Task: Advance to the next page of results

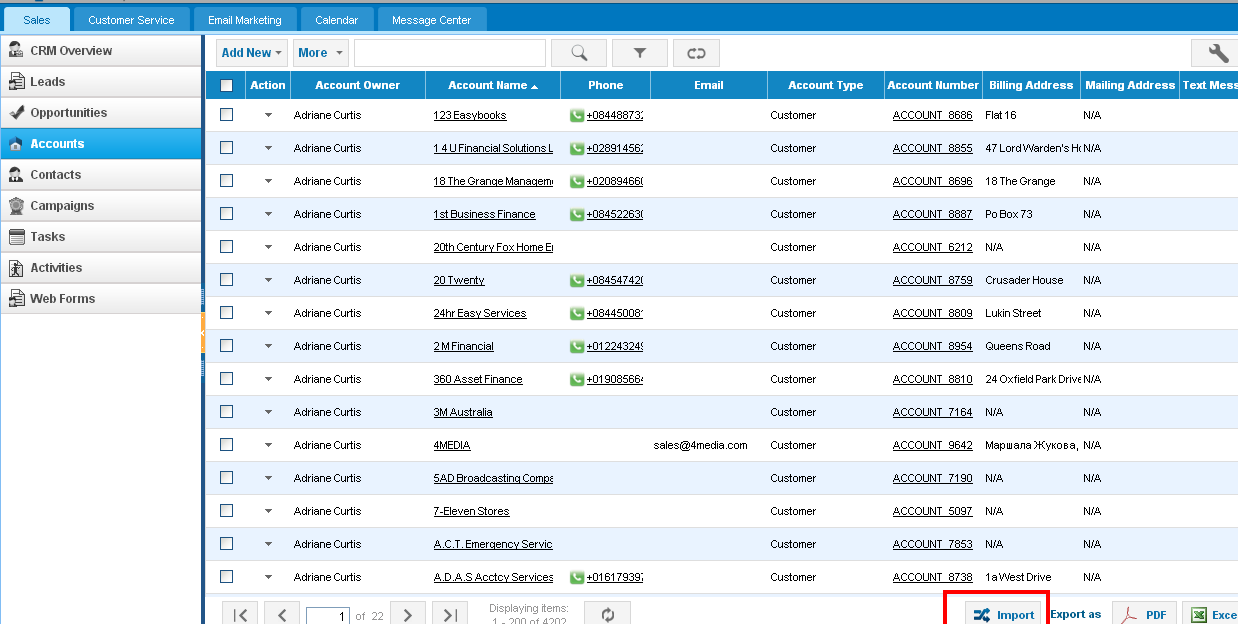Action: click(x=408, y=615)
